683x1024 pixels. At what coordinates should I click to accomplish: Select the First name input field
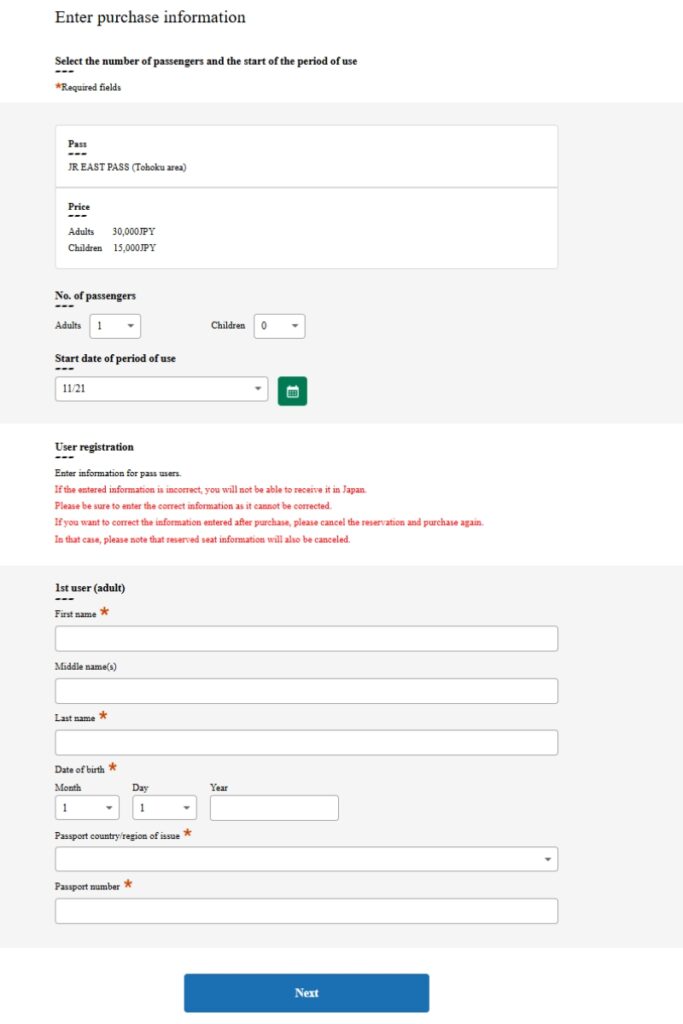pos(305,638)
